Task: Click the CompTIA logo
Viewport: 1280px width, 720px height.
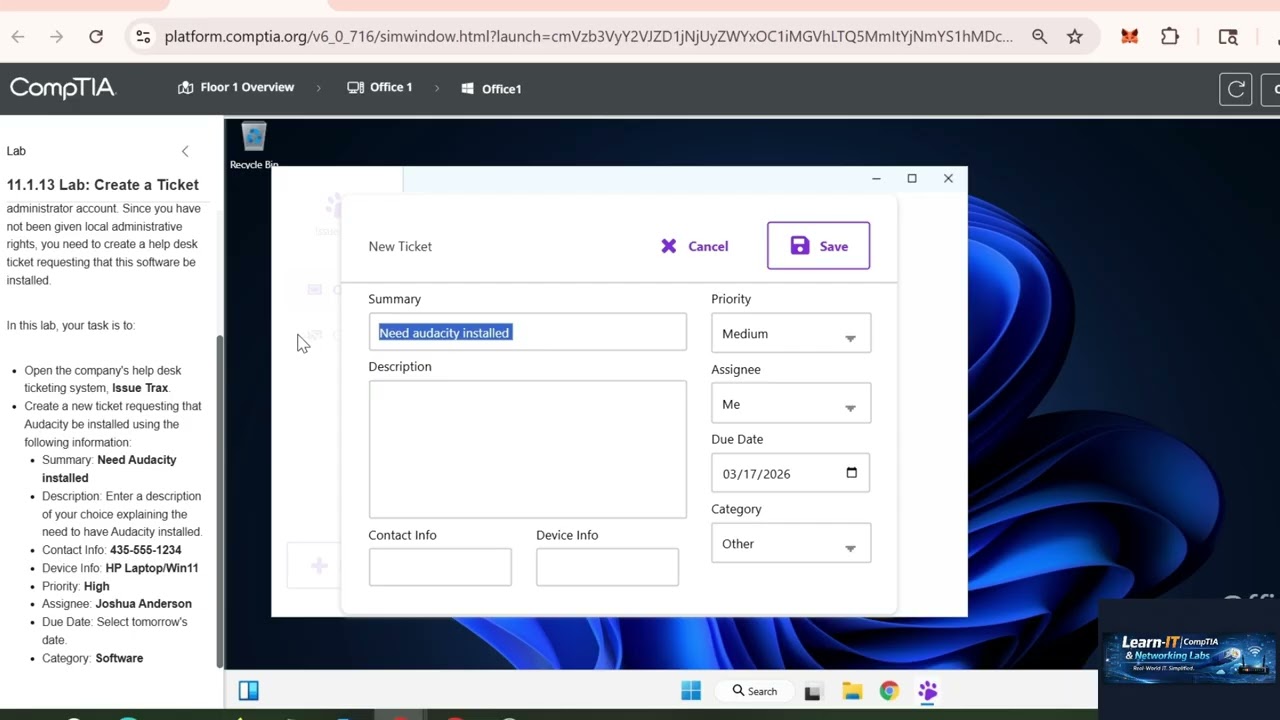Action: click(x=63, y=88)
